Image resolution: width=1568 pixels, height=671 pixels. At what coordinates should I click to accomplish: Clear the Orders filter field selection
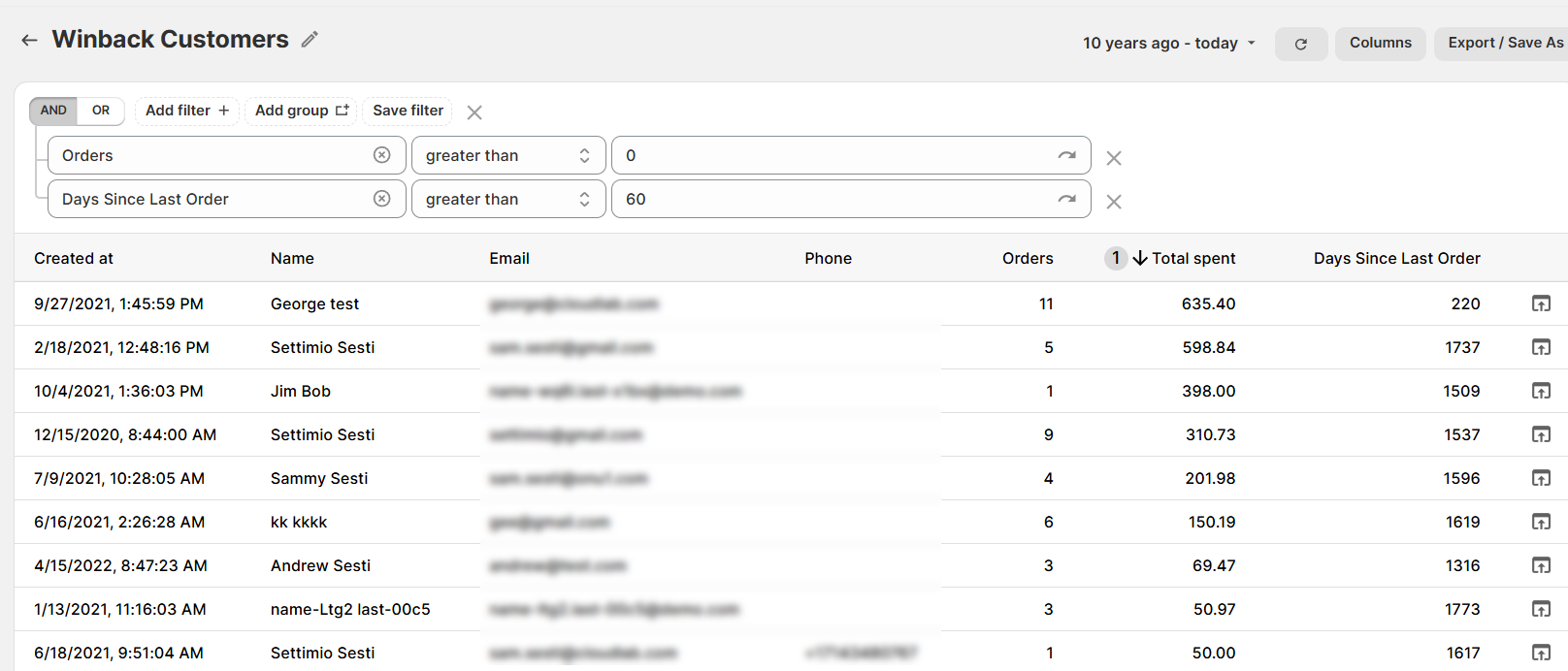382,155
